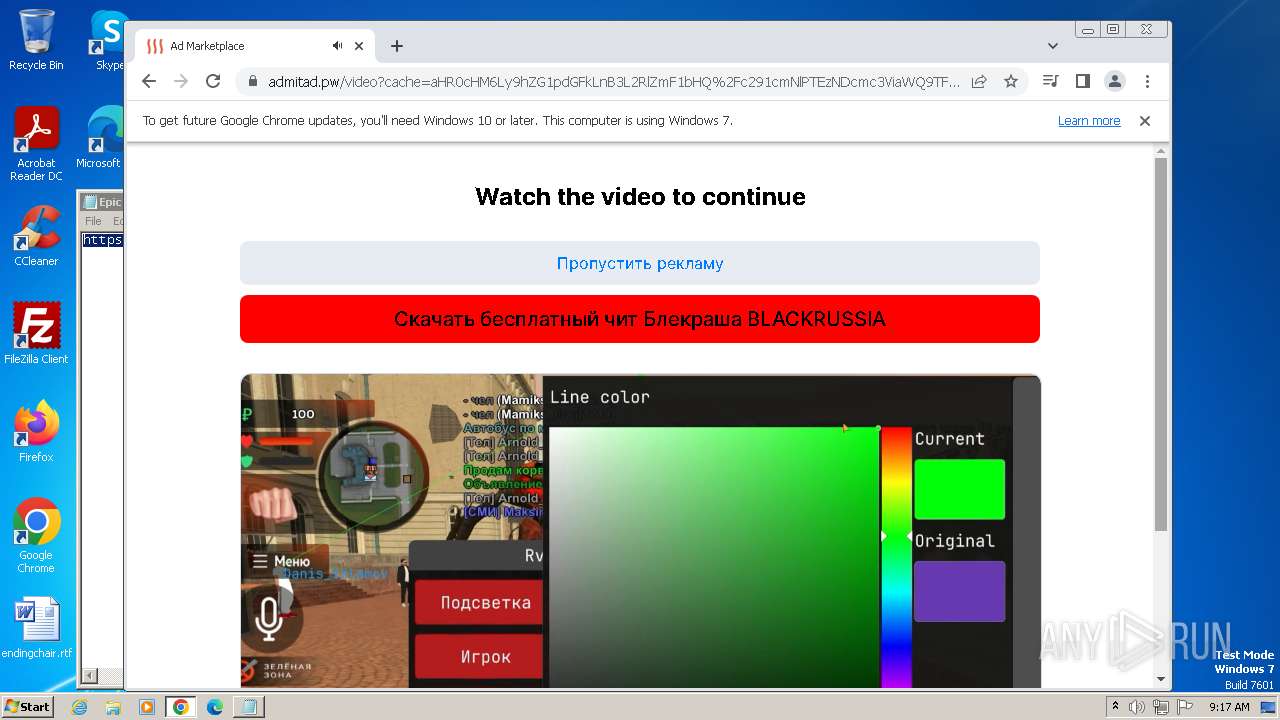
Task: Close the Ad Marketplace tab
Action: point(359,46)
